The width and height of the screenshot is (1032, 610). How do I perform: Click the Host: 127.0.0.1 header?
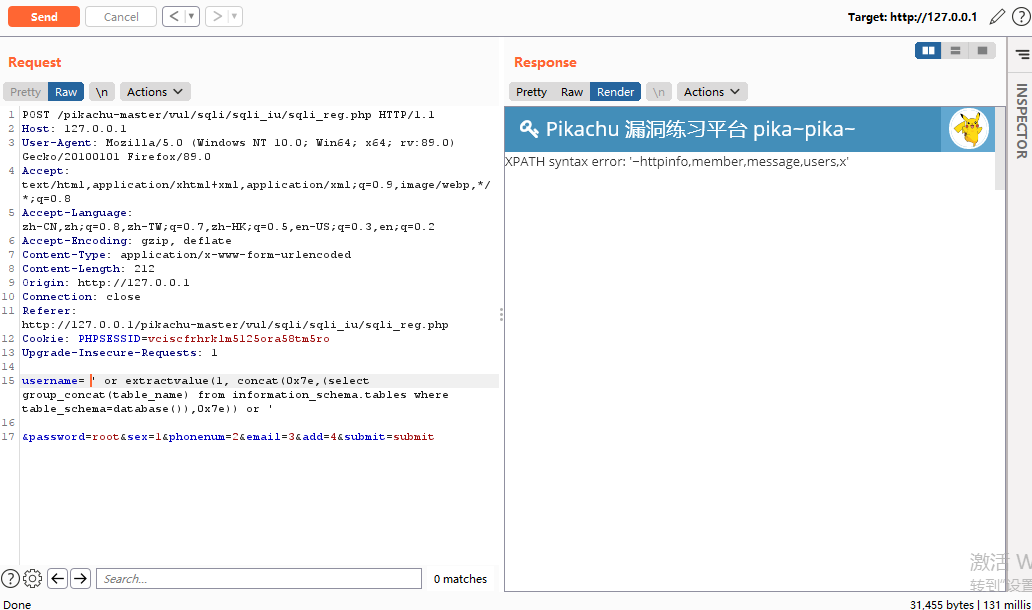click(74, 129)
